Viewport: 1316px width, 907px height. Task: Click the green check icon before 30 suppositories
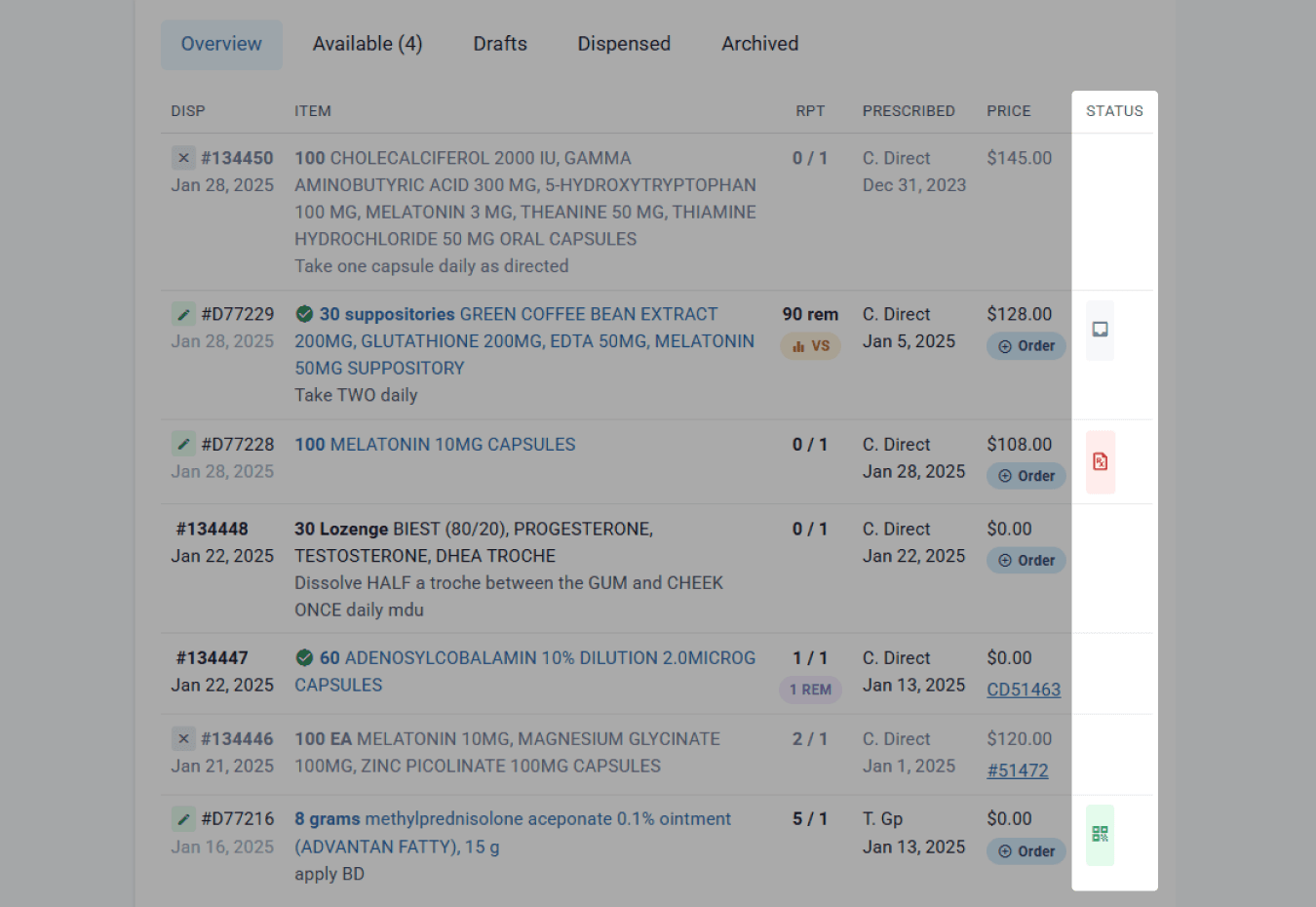tap(304, 314)
